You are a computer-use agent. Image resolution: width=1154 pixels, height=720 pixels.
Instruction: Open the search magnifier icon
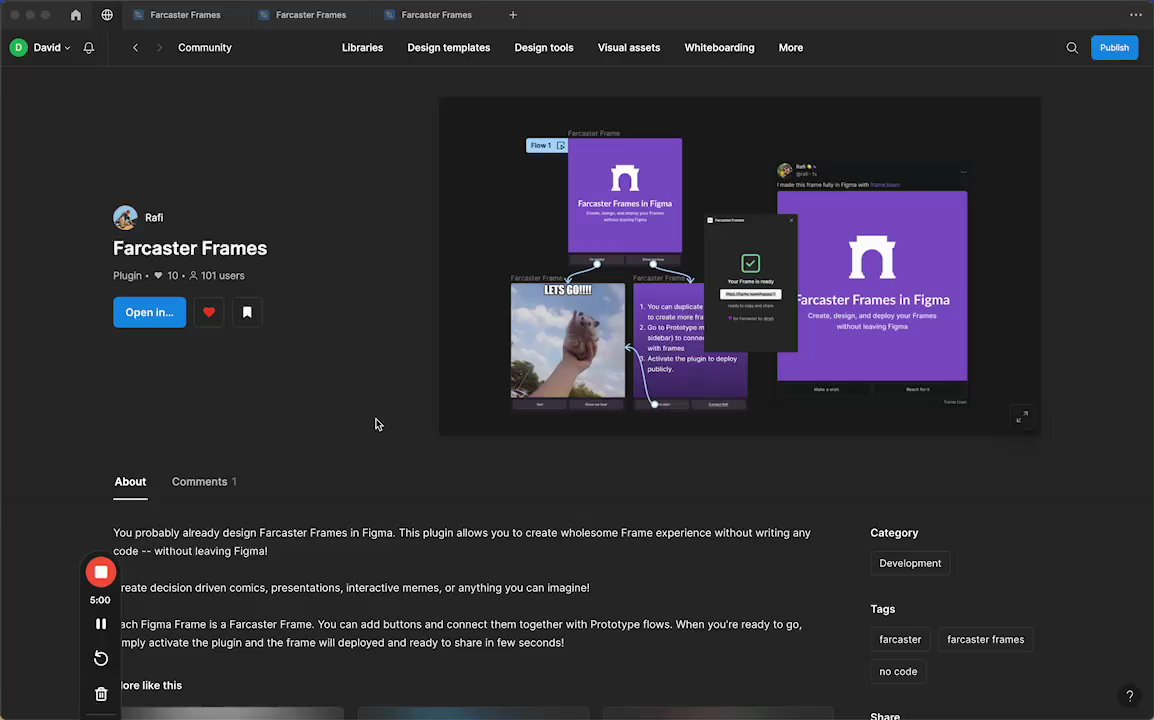point(1072,48)
